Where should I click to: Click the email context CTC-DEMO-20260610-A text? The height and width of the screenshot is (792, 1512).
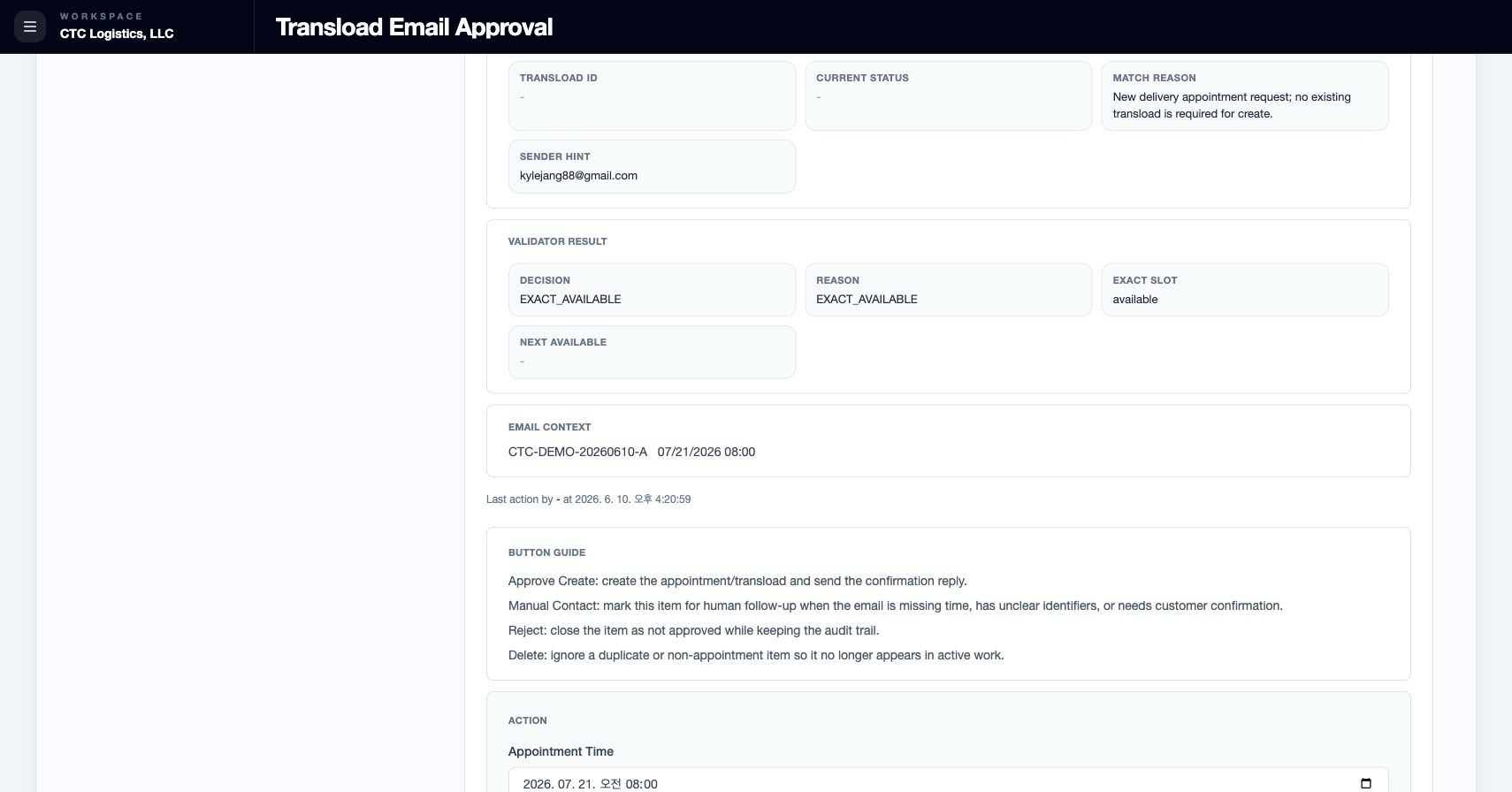click(x=577, y=452)
